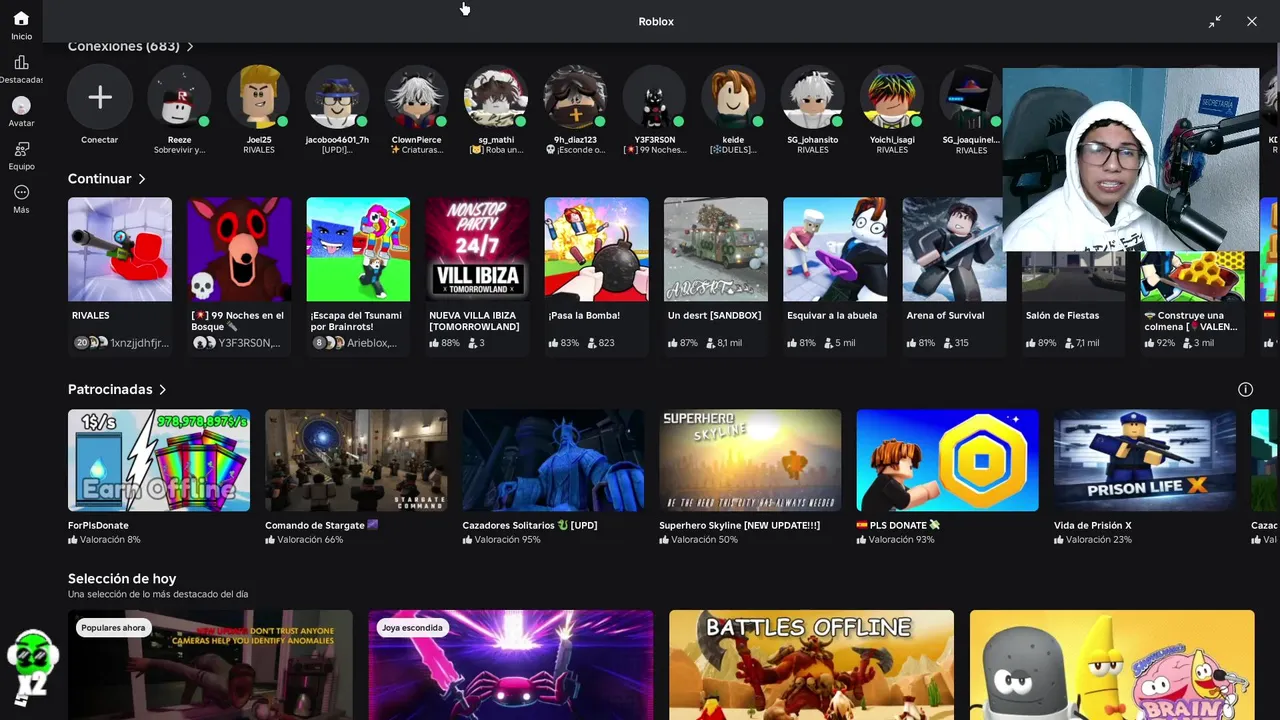Viewport: 1280px width, 720px height.
Task: Expand the Patrocinadas section chevron
Action: click(x=163, y=390)
